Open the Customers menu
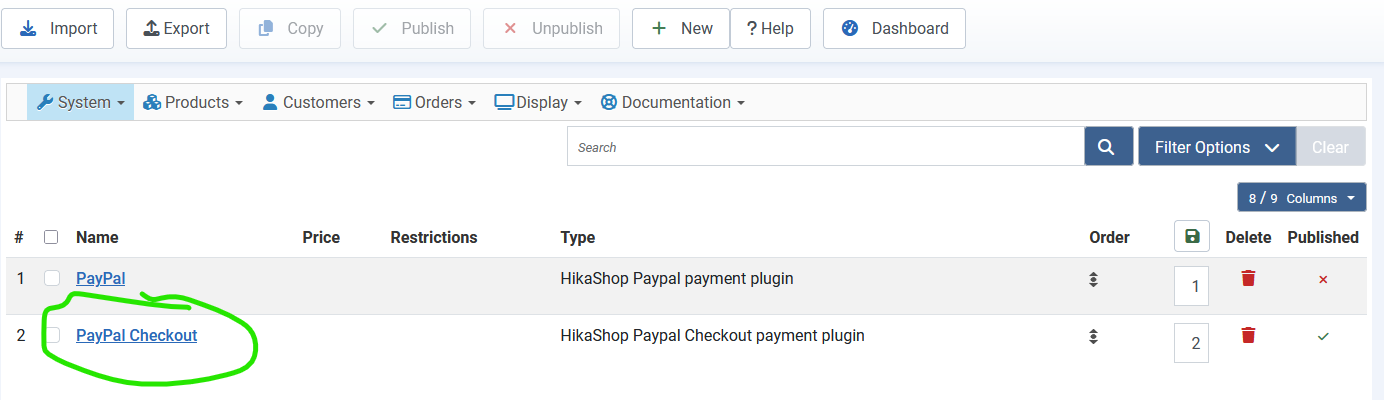The height and width of the screenshot is (400, 1384). click(x=318, y=102)
